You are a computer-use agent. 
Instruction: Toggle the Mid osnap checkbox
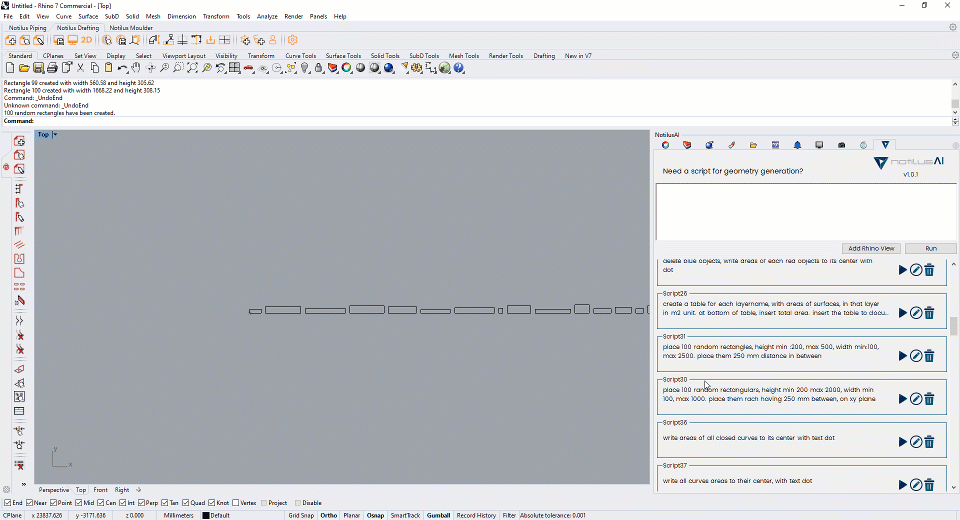[79, 503]
